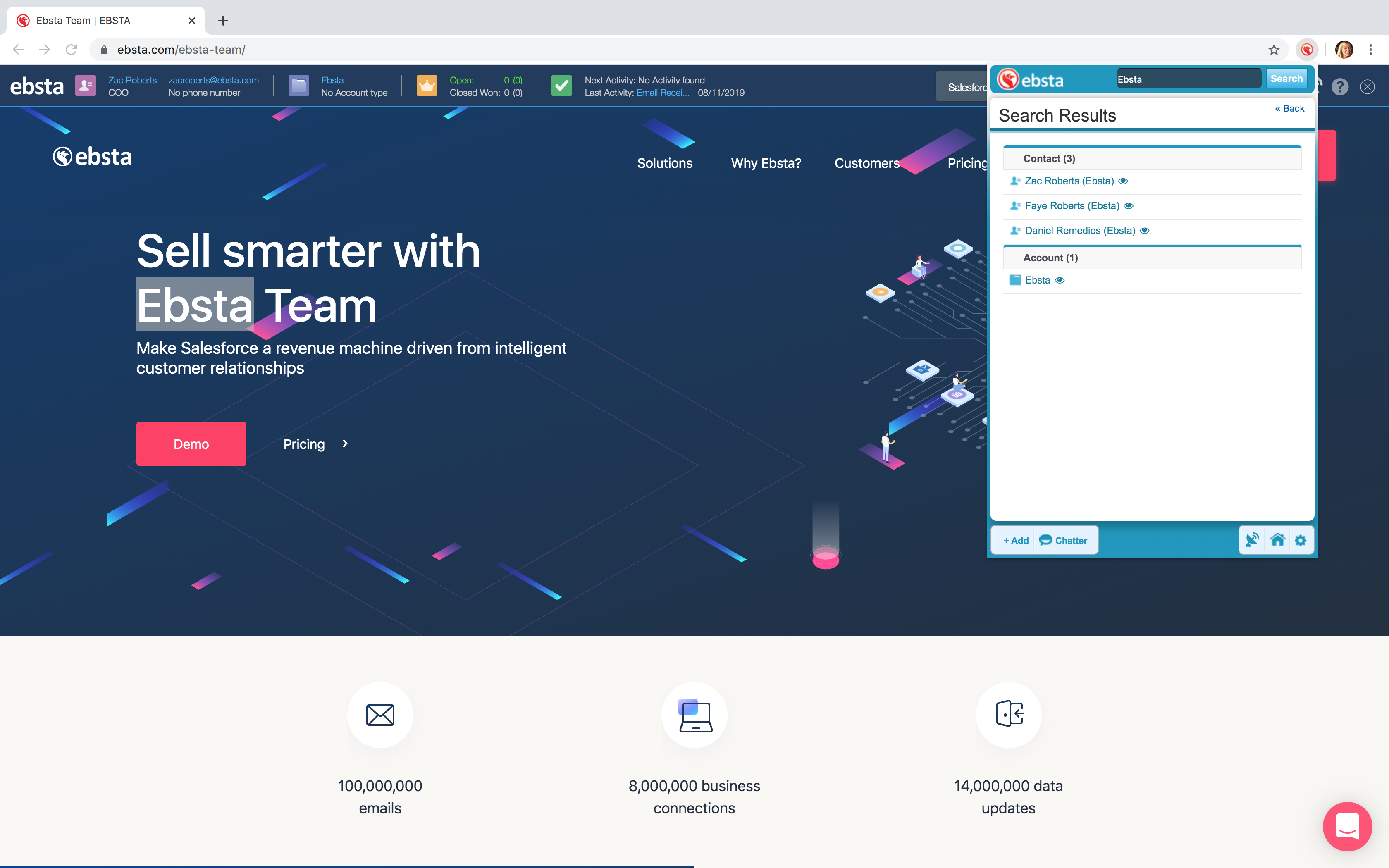The width and height of the screenshot is (1389, 868).
Task: Toggle eye icon beside Zac Roberts
Action: (1123, 181)
